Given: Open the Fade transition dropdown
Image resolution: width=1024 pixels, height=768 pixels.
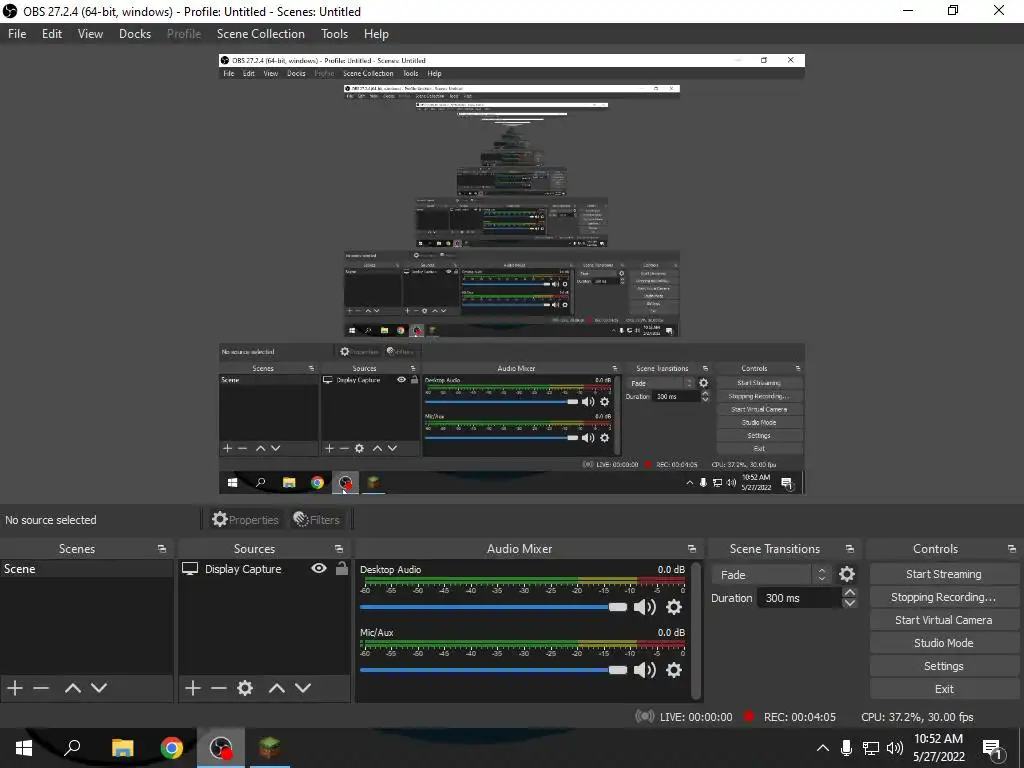Looking at the screenshot, I should (771, 575).
